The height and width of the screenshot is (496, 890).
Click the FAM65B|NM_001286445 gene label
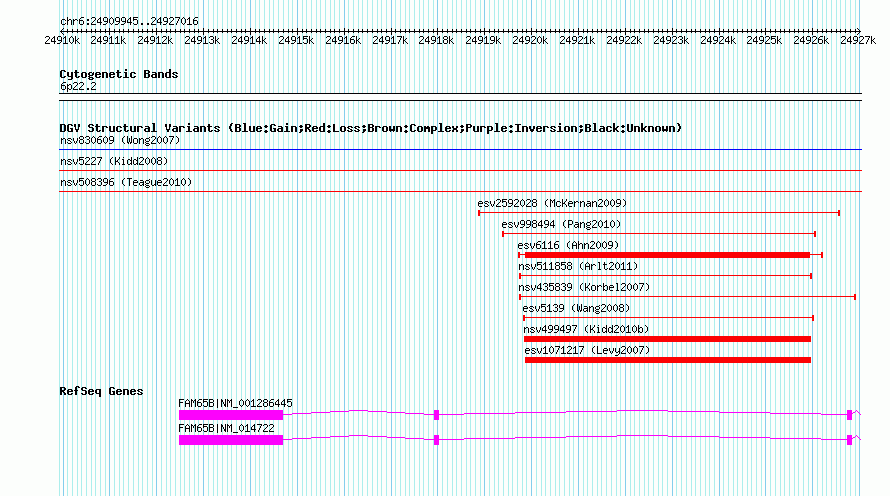click(x=235, y=403)
